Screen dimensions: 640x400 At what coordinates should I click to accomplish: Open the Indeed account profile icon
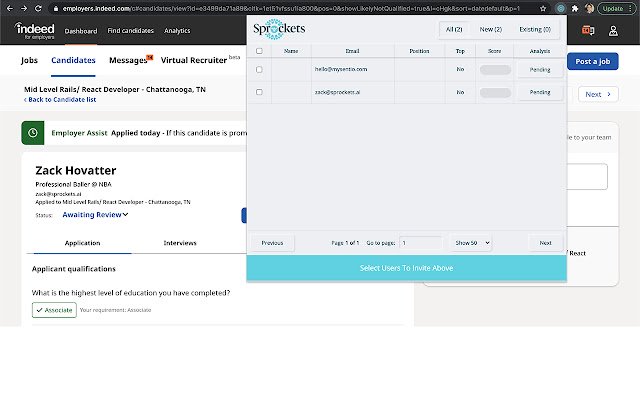(613, 31)
